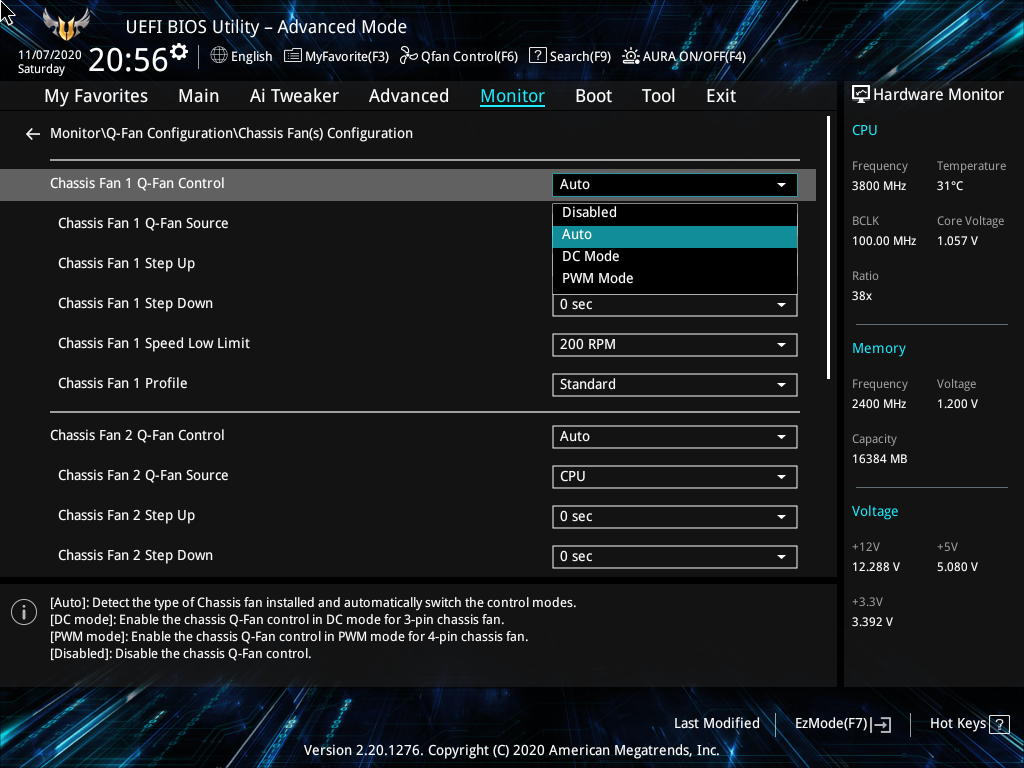
Task: Click CPU frequency value 3800 MHz
Action: pyautogui.click(x=879, y=186)
